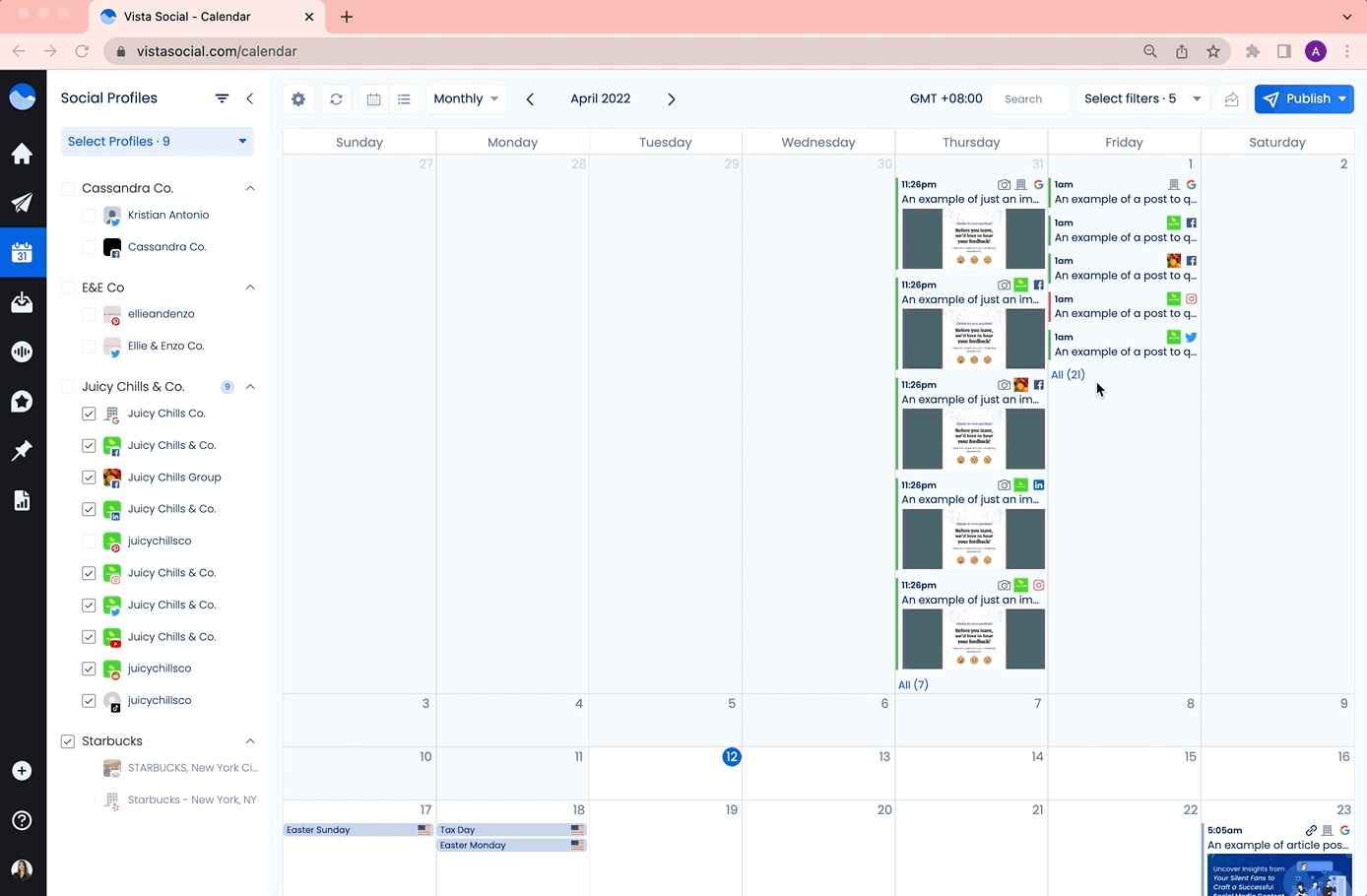Collapse the Cassandra Co. group

pos(250,188)
